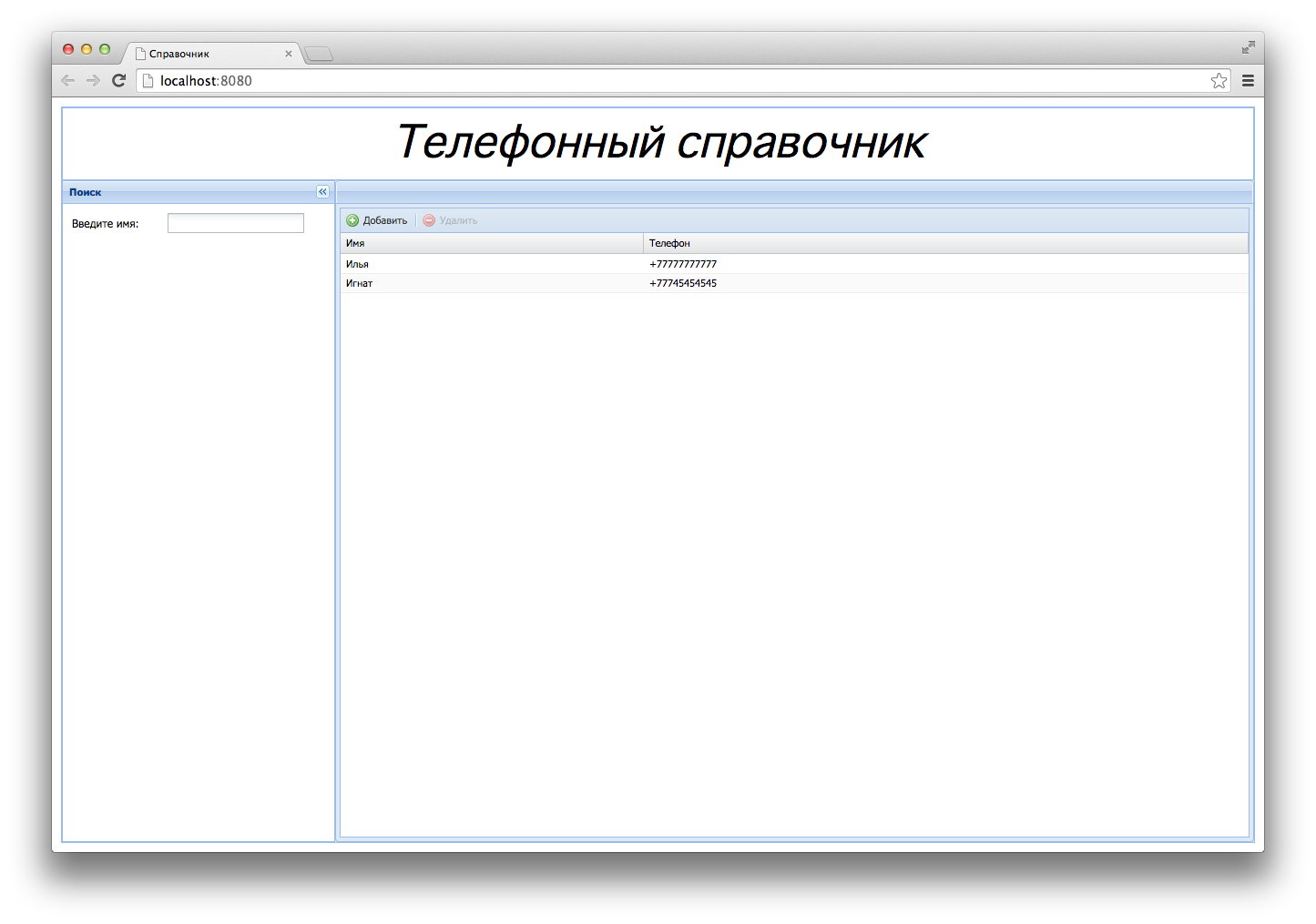Close the Справочник tab
This screenshot has width=1316, height=924.
click(x=289, y=54)
